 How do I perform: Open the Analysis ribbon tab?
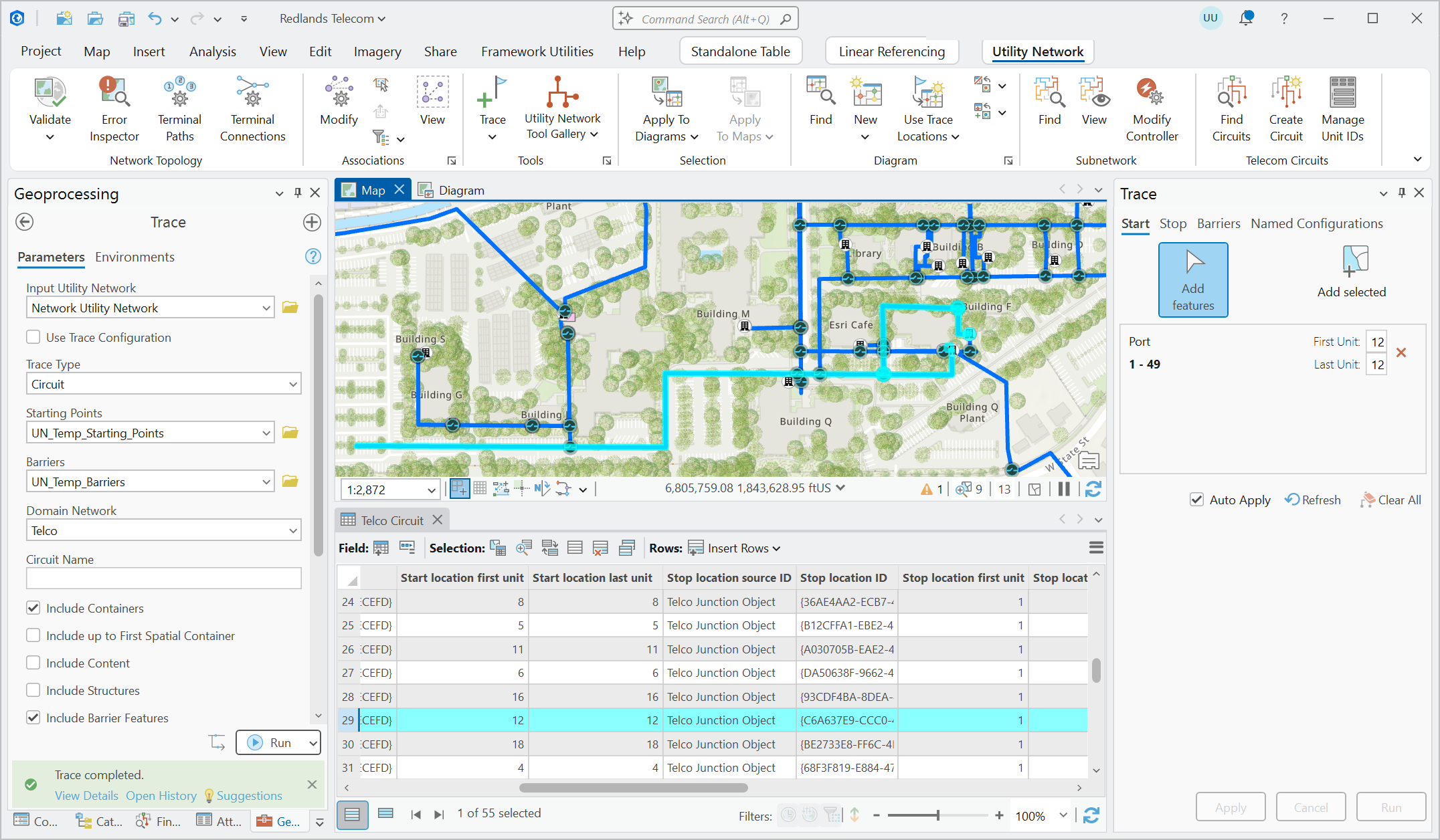(213, 51)
